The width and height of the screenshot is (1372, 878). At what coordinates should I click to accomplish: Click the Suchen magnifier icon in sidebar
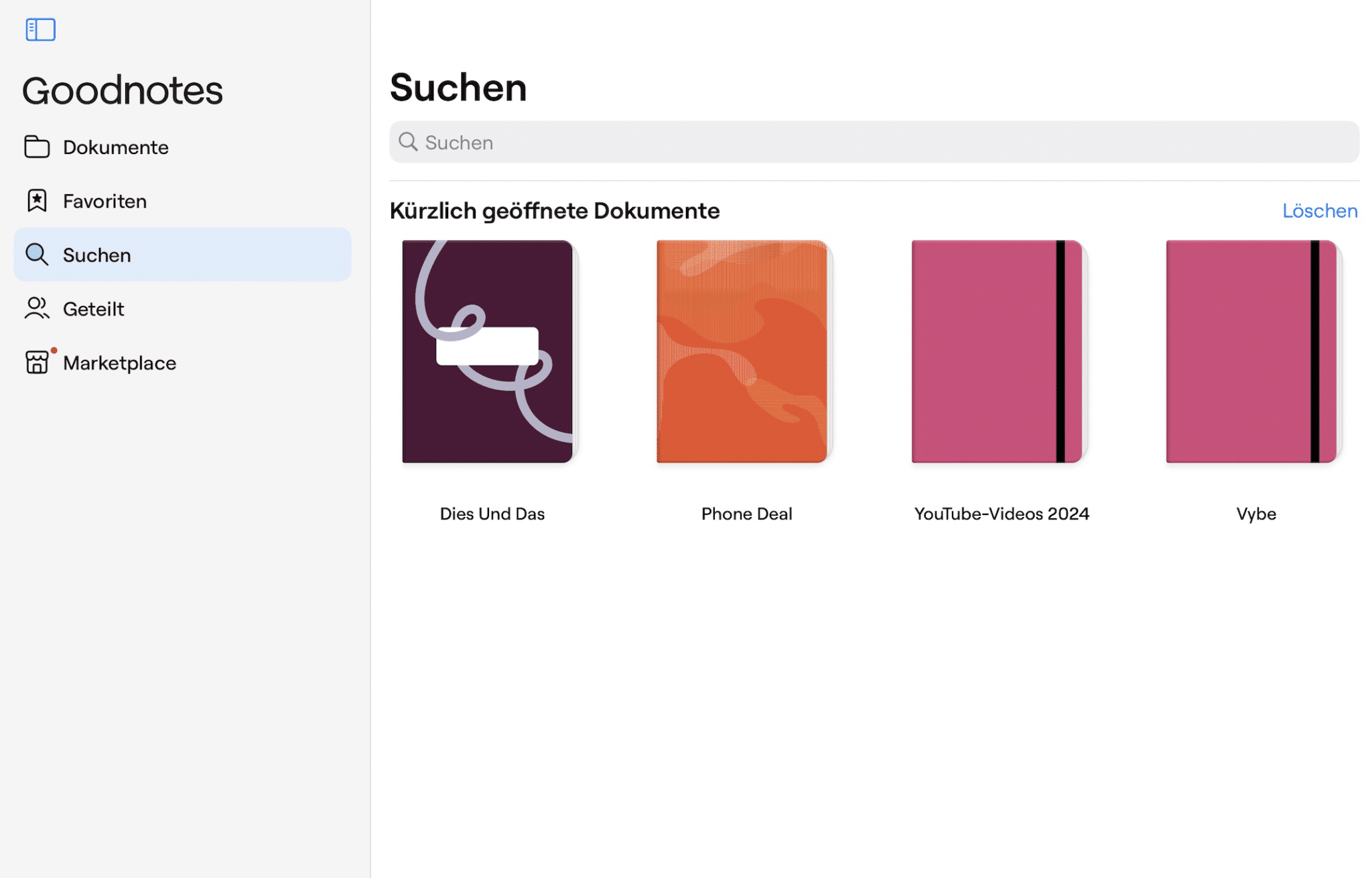(37, 254)
